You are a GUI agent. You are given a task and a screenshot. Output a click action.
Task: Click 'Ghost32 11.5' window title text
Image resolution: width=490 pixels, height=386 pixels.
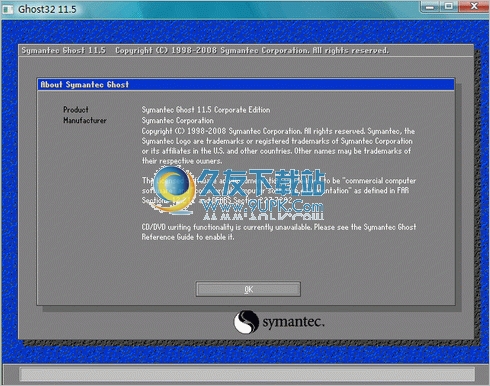click(47, 9)
